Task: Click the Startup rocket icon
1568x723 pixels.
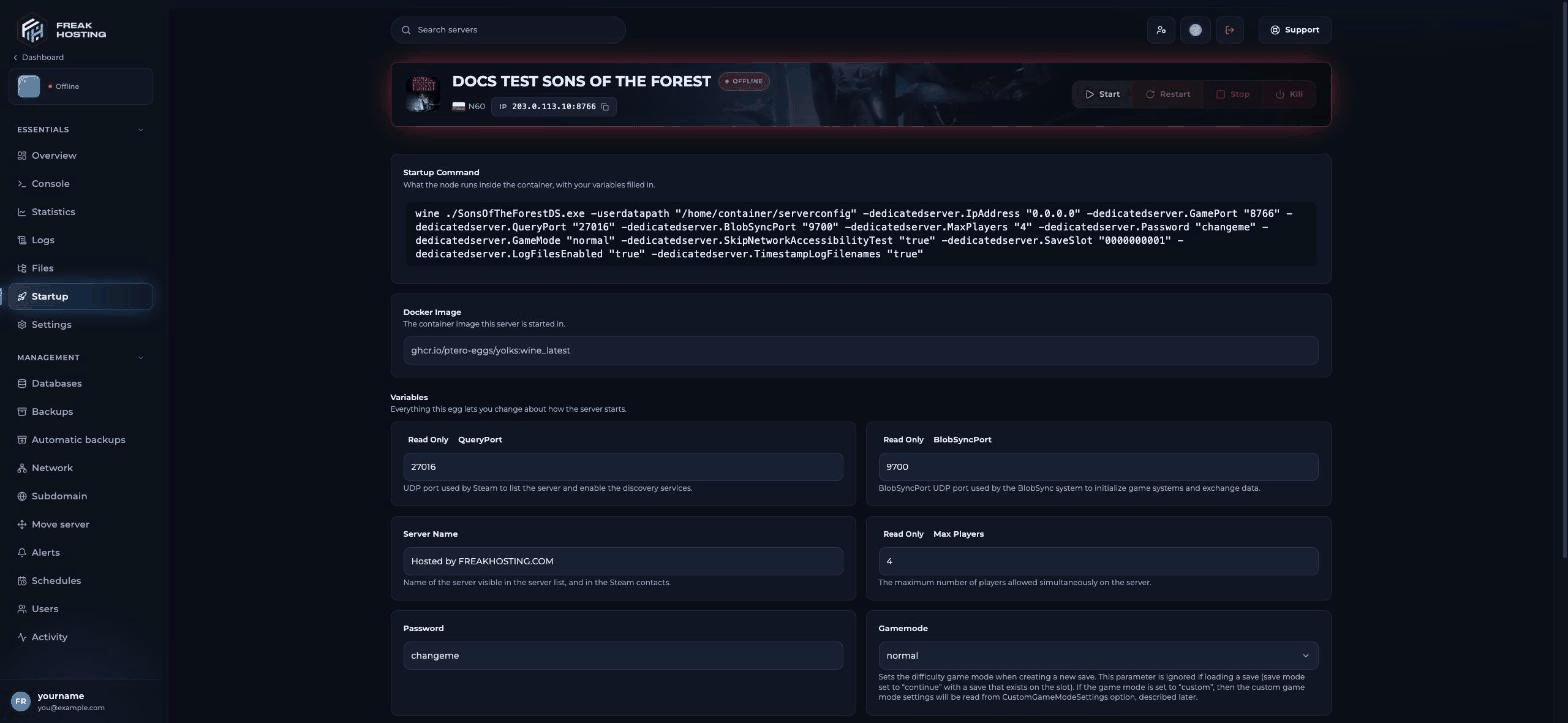Action: pos(22,297)
